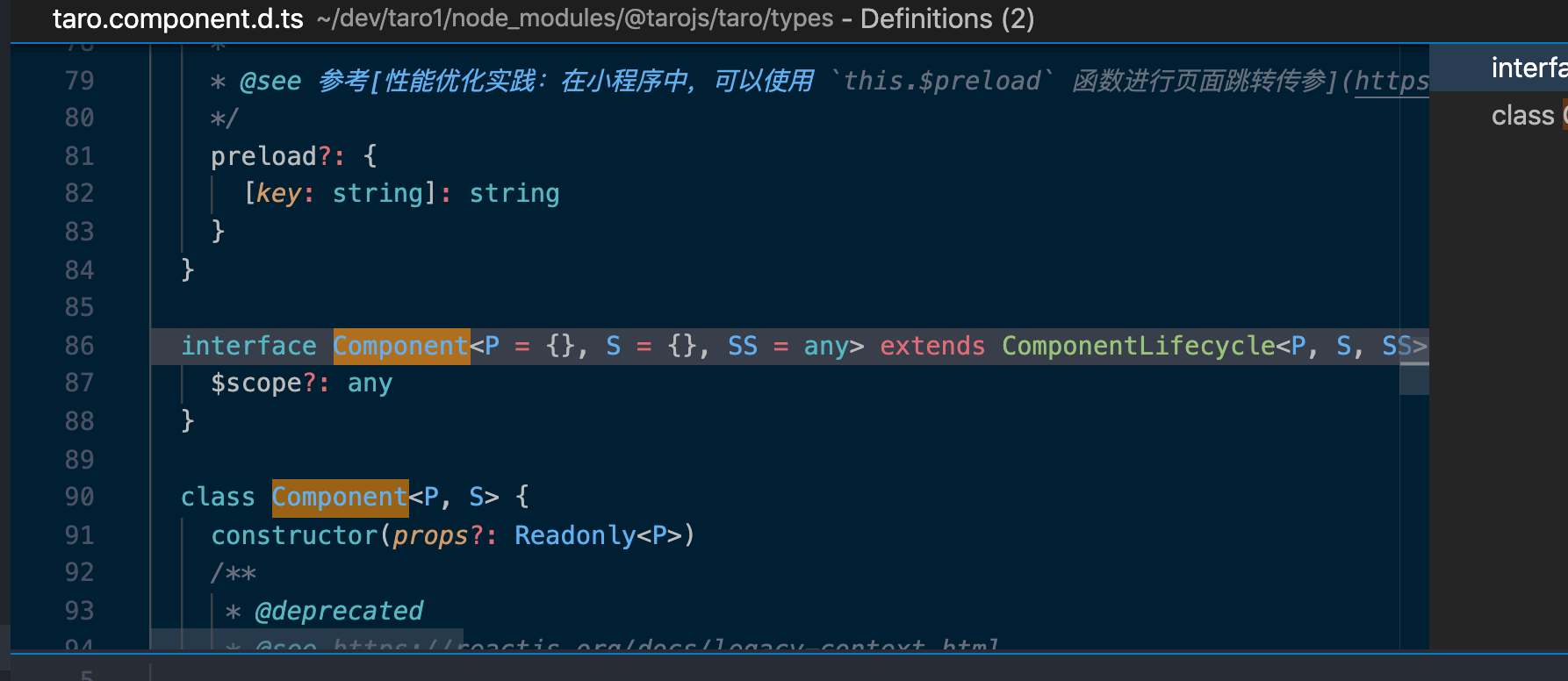Click '@see' tag on line 79
Screen dimensions: 1568x681
click(270, 81)
